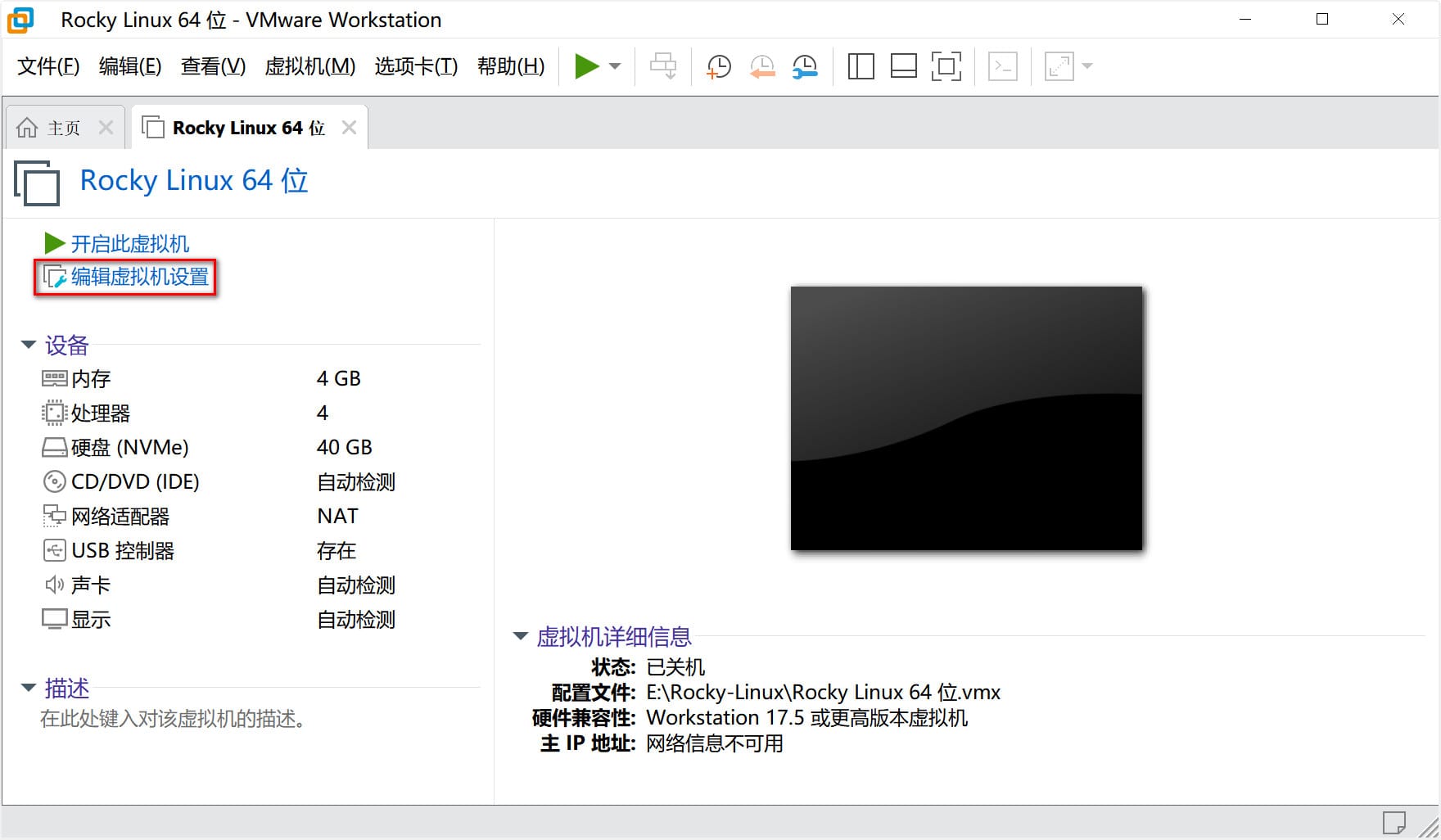Viewport: 1441px width, 840px height.
Task: Click the VMware Workstation logo icon
Action: click(x=20, y=20)
